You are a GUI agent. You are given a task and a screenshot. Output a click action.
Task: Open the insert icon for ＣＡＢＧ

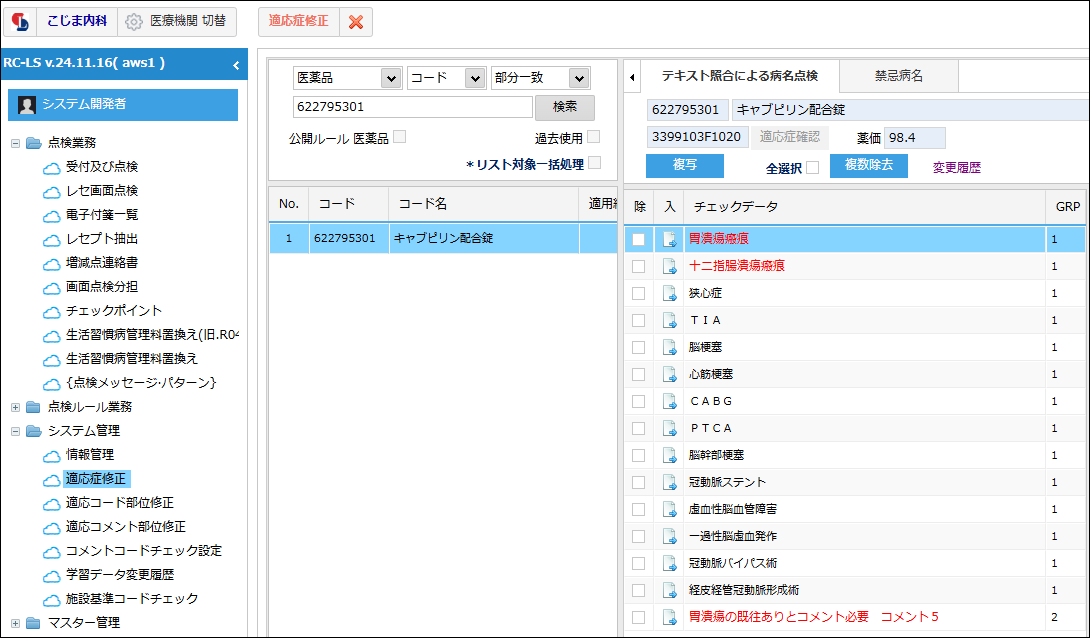click(x=669, y=402)
